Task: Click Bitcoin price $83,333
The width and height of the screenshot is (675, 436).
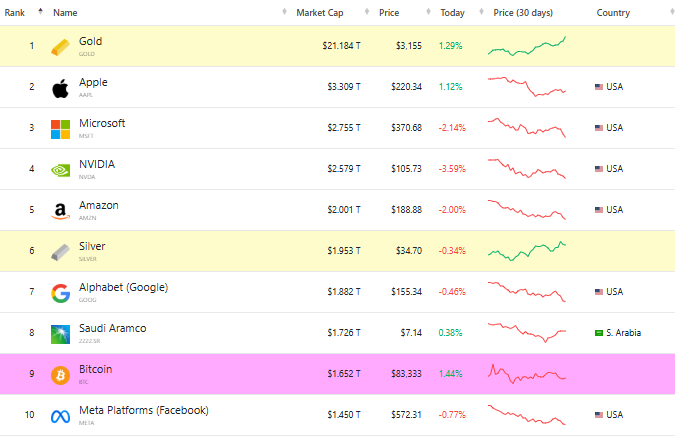Action: [x=406, y=374]
